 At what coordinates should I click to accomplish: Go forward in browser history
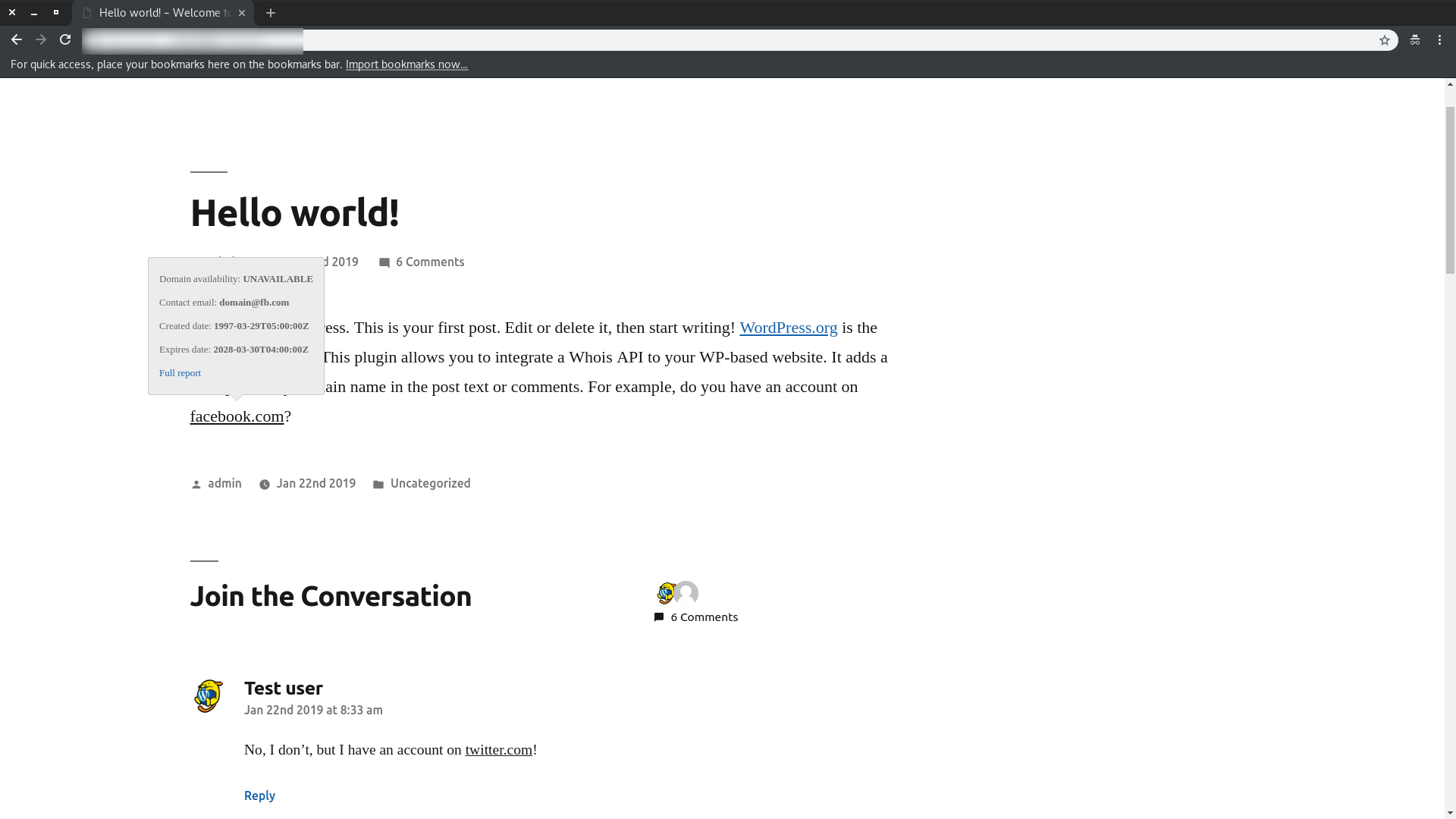click(41, 40)
